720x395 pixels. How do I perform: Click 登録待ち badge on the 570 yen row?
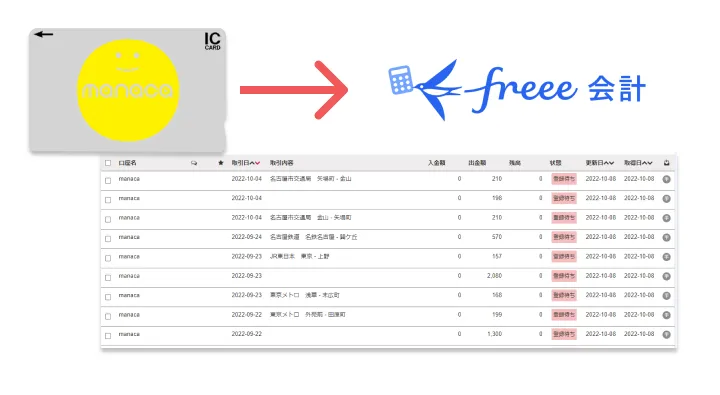pos(564,237)
